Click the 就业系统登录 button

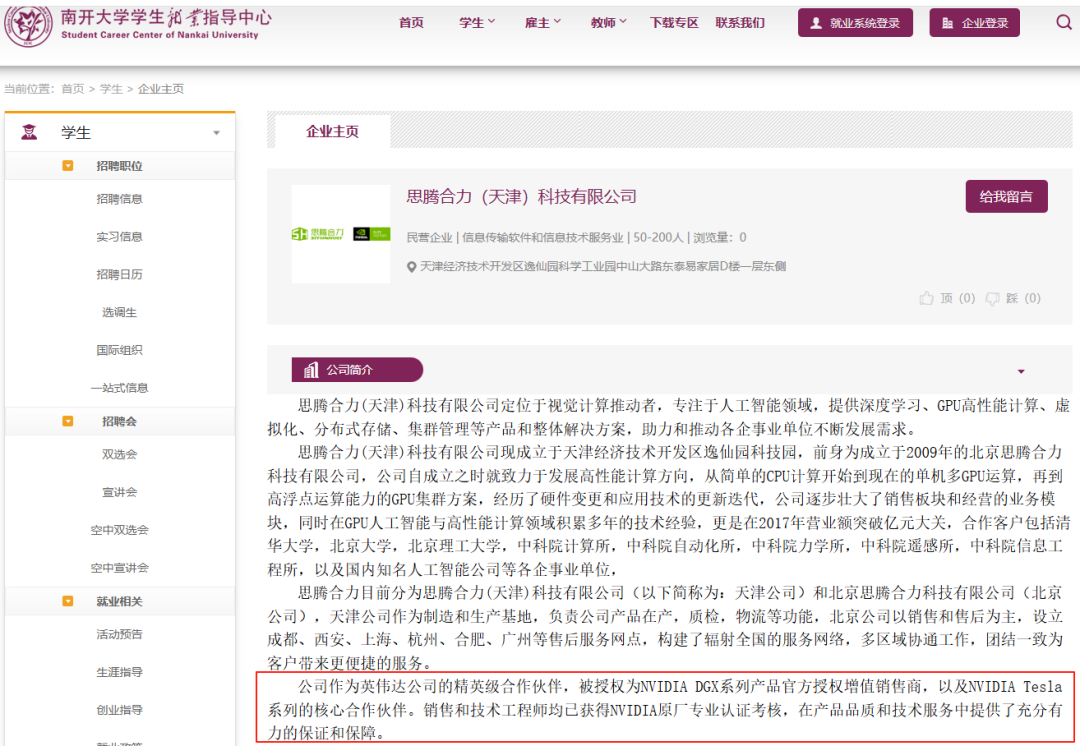click(x=855, y=23)
